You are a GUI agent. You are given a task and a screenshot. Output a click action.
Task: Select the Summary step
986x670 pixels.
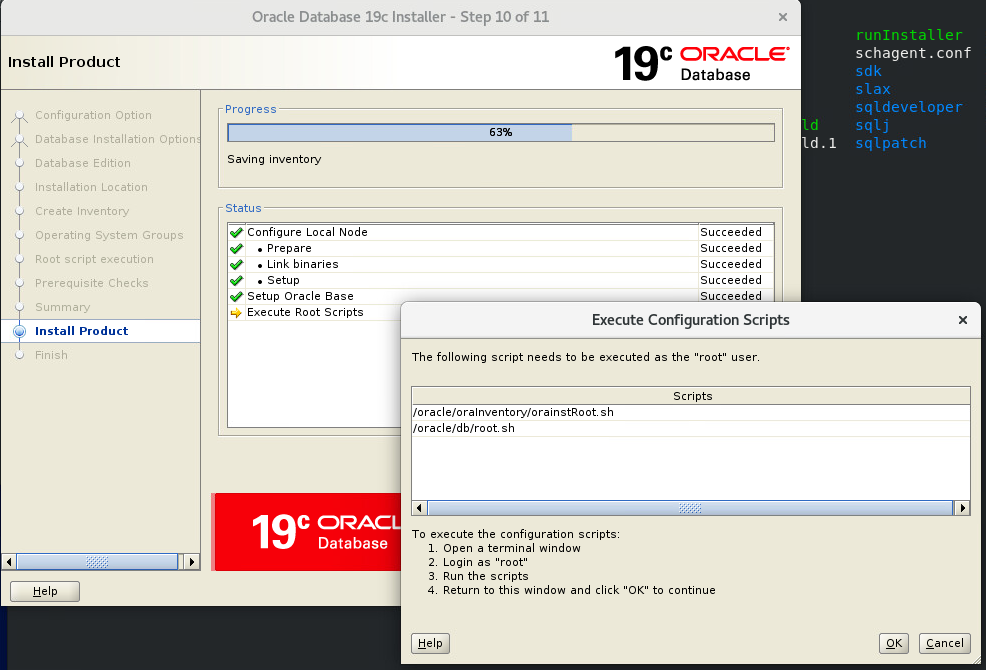62,307
